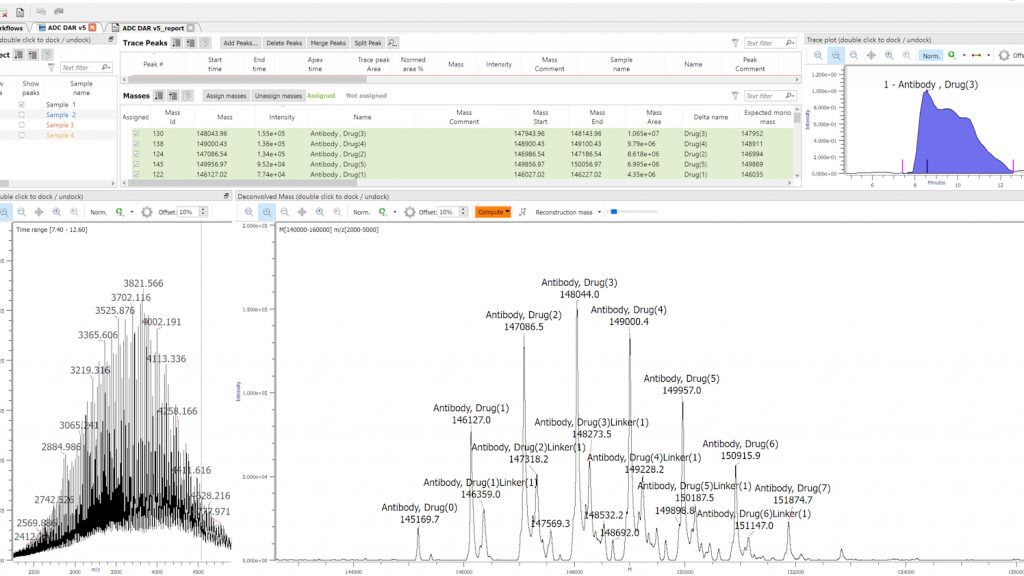Click the Merge Peaks button
The image size is (1024, 576).
pyautogui.click(x=328, y=43)
